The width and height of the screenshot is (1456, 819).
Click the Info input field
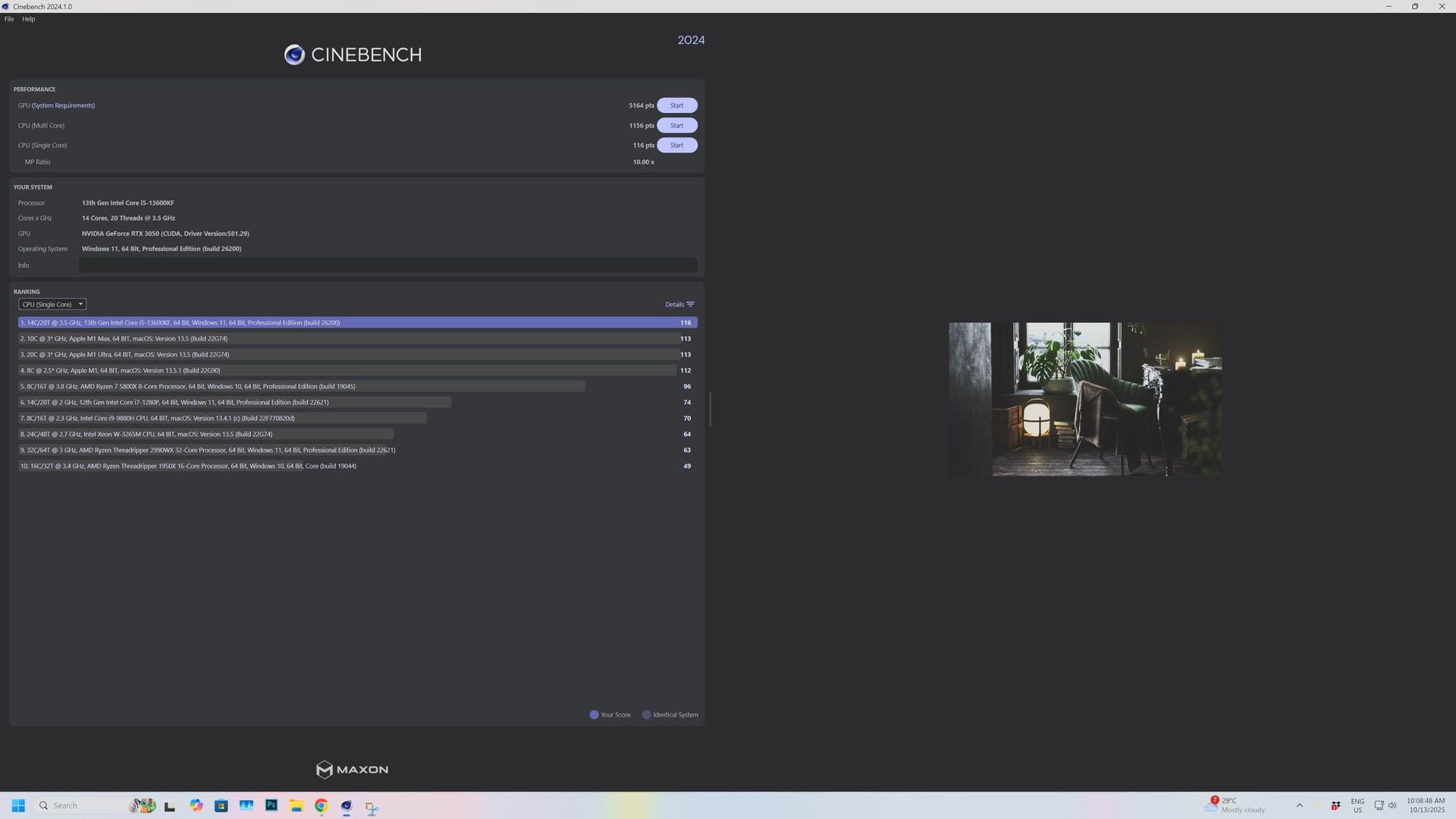coord(388,265)
